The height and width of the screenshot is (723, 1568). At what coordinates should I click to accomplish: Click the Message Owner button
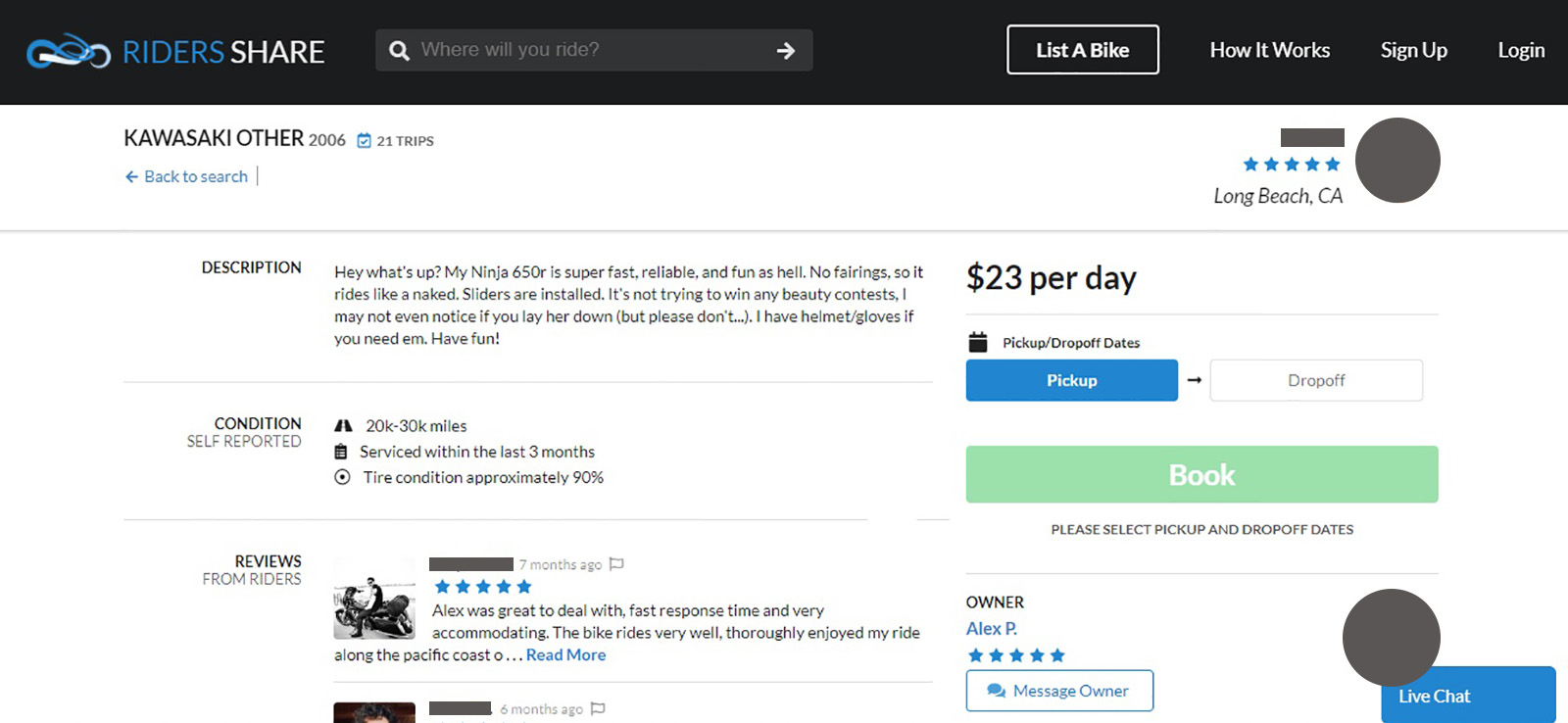coord(1058,691)
